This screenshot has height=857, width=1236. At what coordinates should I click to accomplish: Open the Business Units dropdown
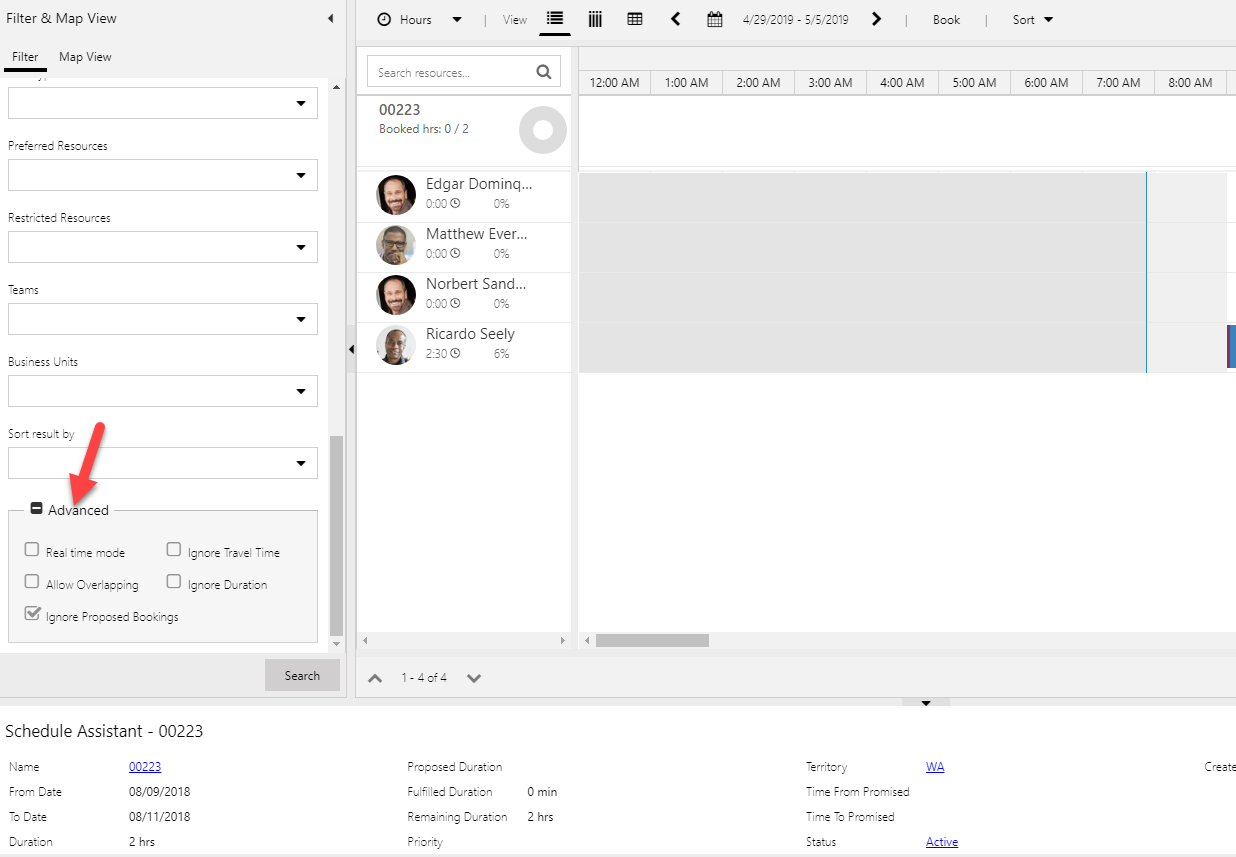point(301,390)
